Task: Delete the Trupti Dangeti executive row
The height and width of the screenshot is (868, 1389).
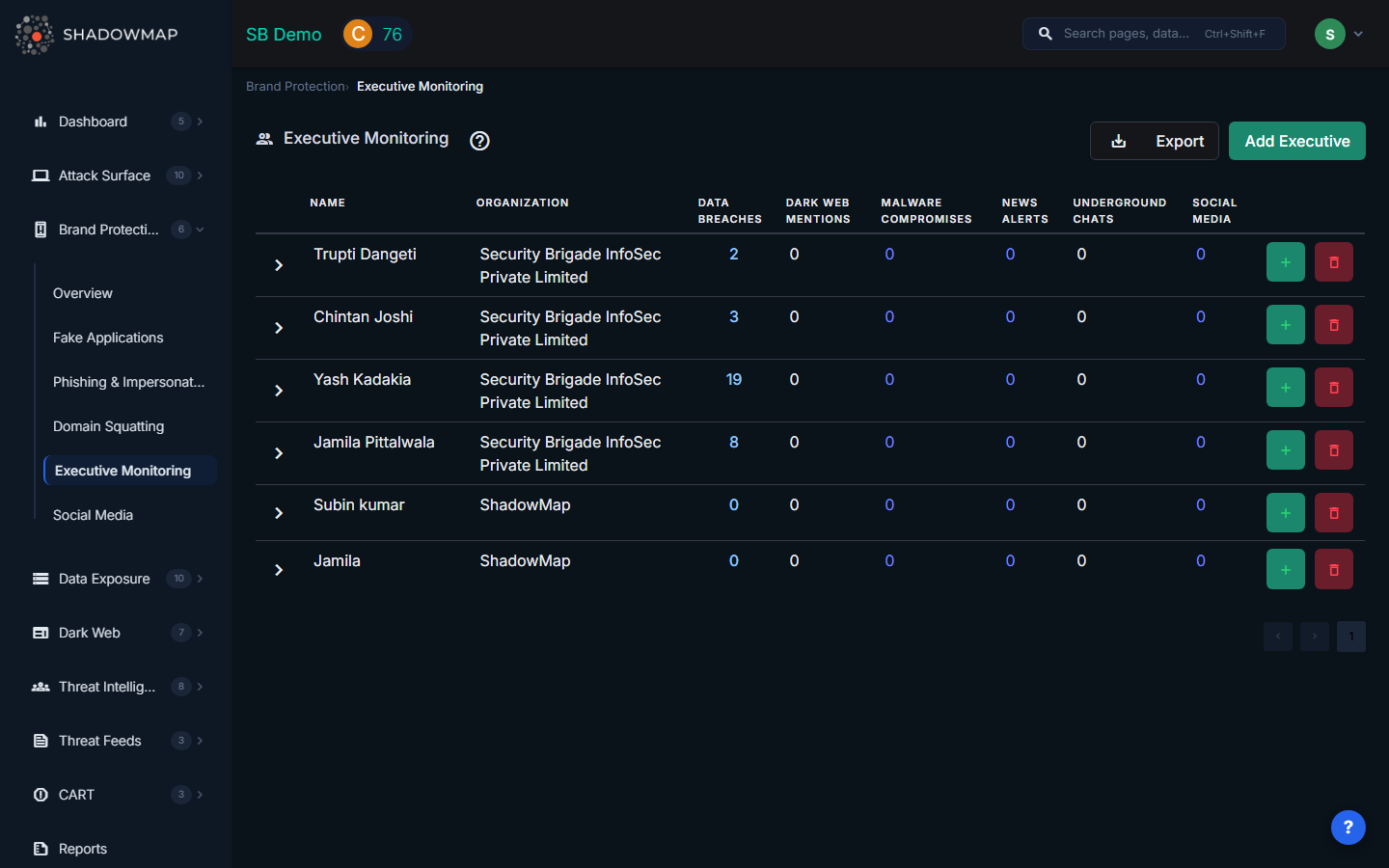Action: tap(1333, 262)
